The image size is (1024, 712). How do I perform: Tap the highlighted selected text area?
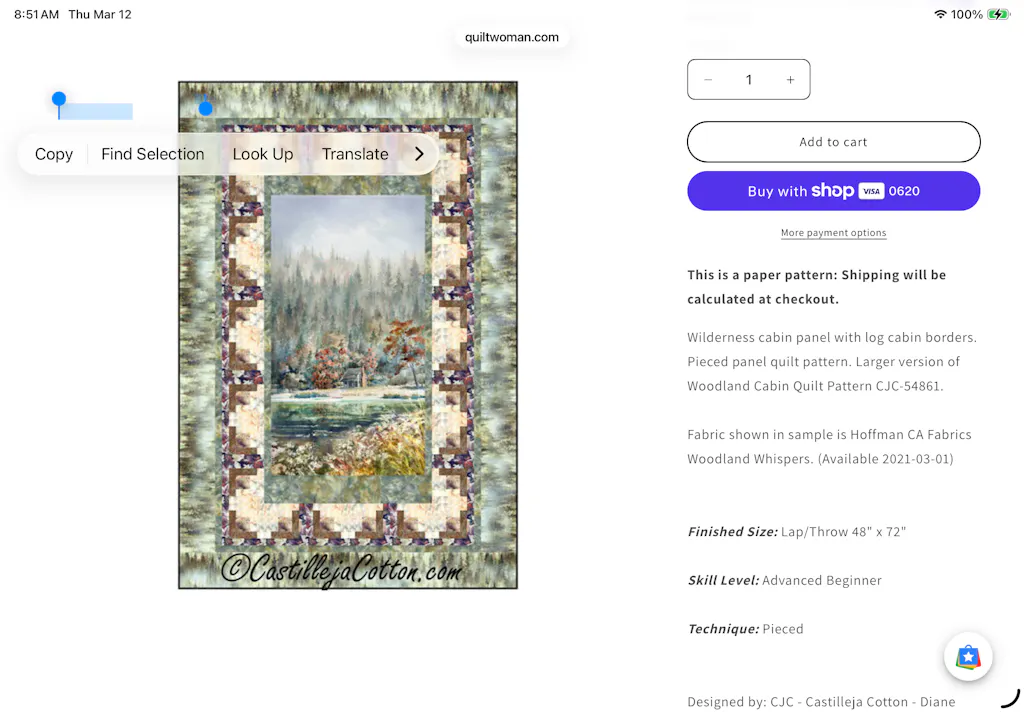[x=96, y=111]
